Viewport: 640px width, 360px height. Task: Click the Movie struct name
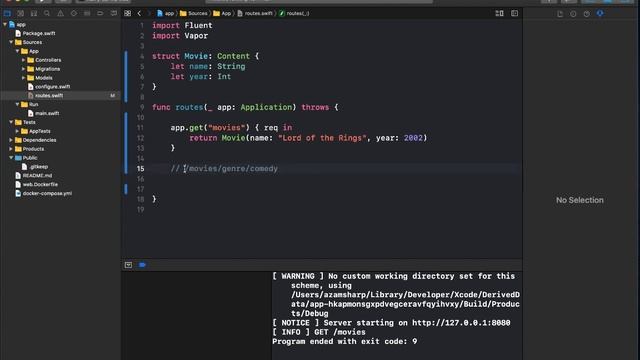pos(196,56)
